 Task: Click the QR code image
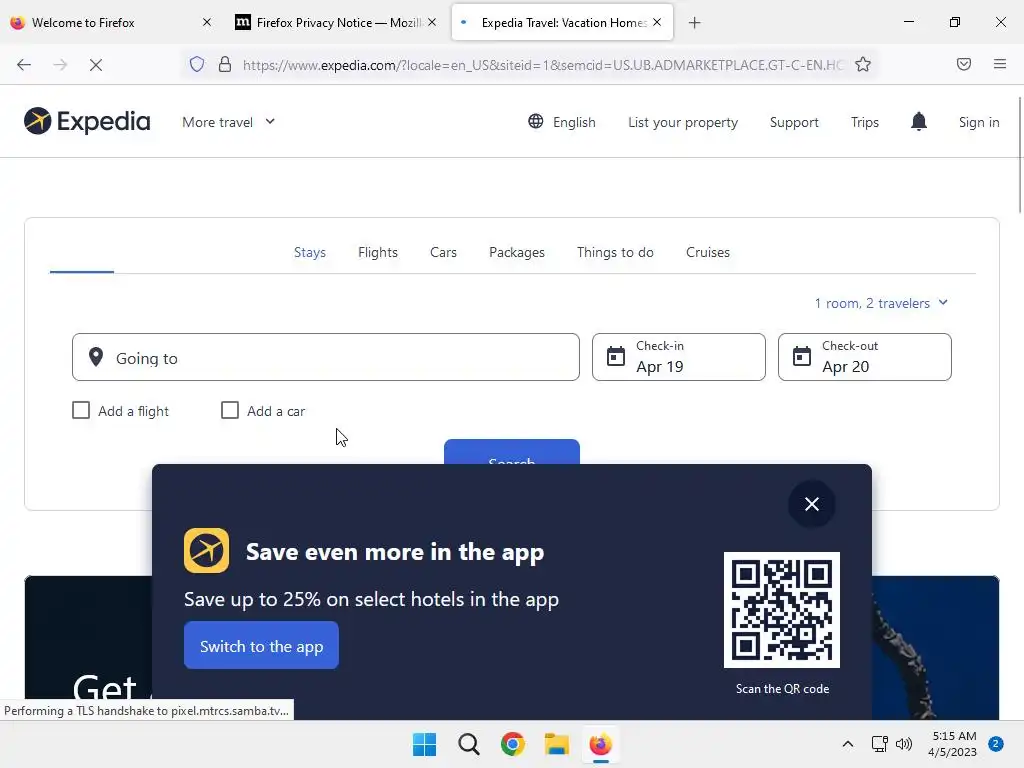click(x=782, y=610)
